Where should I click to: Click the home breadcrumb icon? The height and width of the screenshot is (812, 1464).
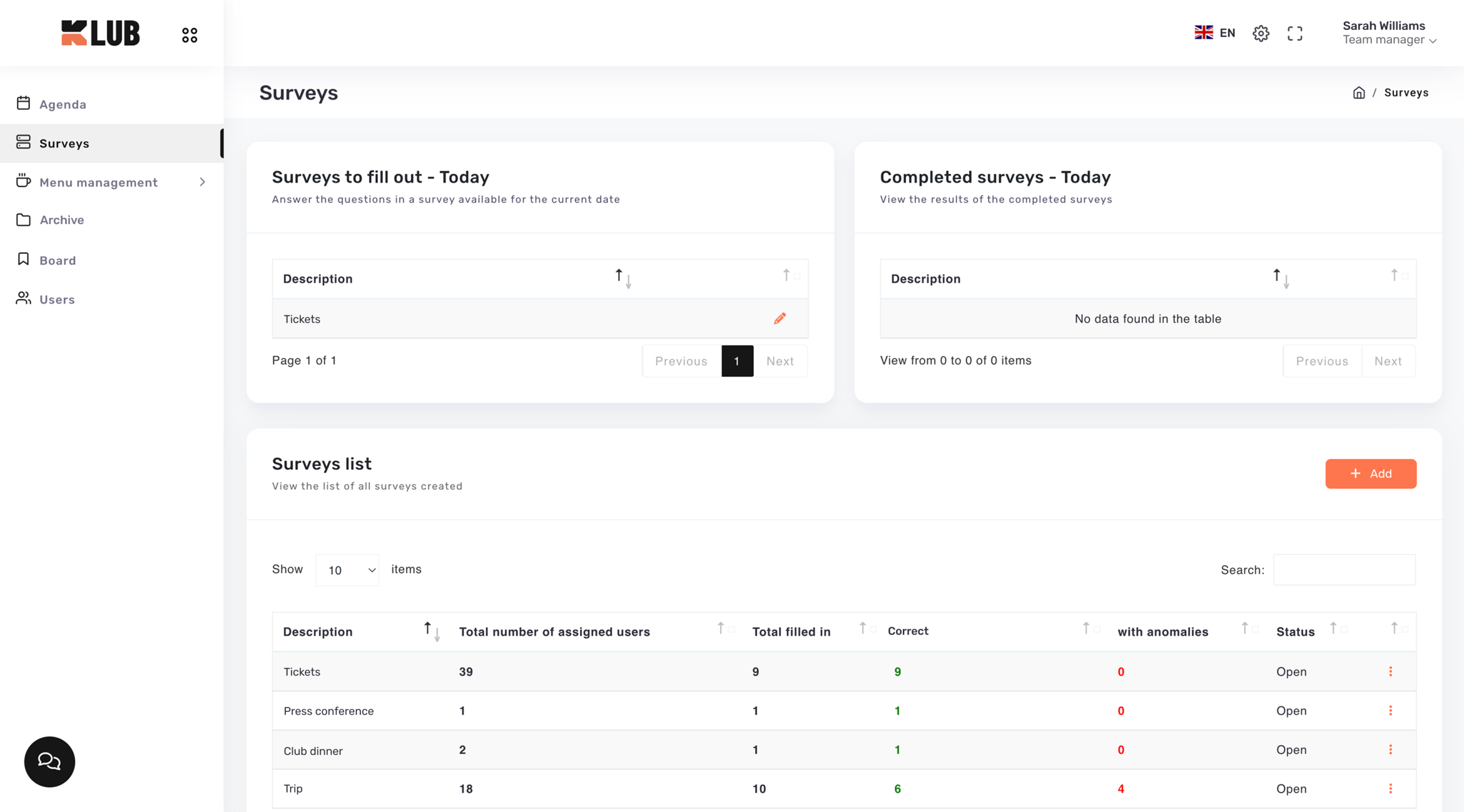click(x=1359, y=93)
